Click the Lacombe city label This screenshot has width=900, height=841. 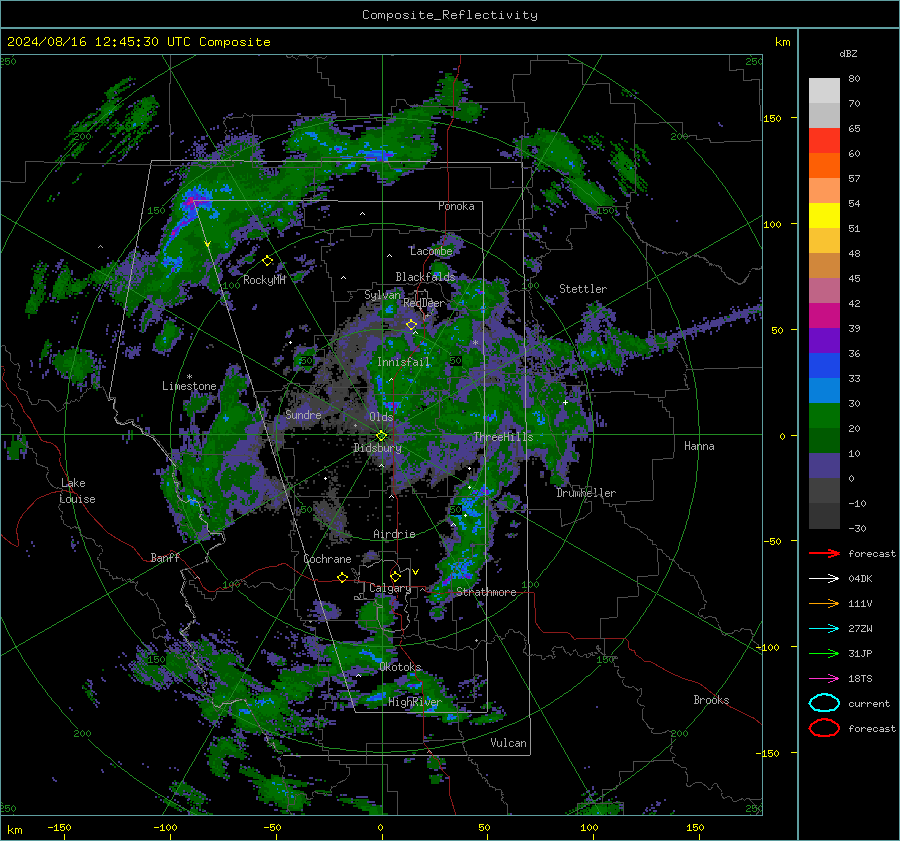click(x=432, y=251)
